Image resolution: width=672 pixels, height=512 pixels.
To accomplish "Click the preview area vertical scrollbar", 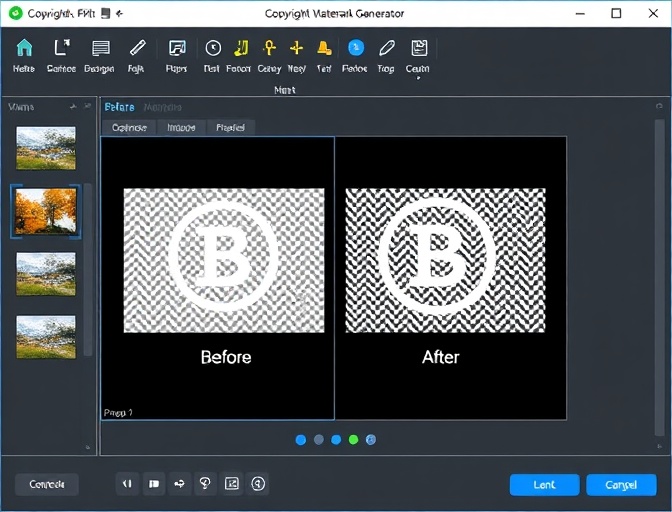I will pyautogui.click(x=659, y=278).
